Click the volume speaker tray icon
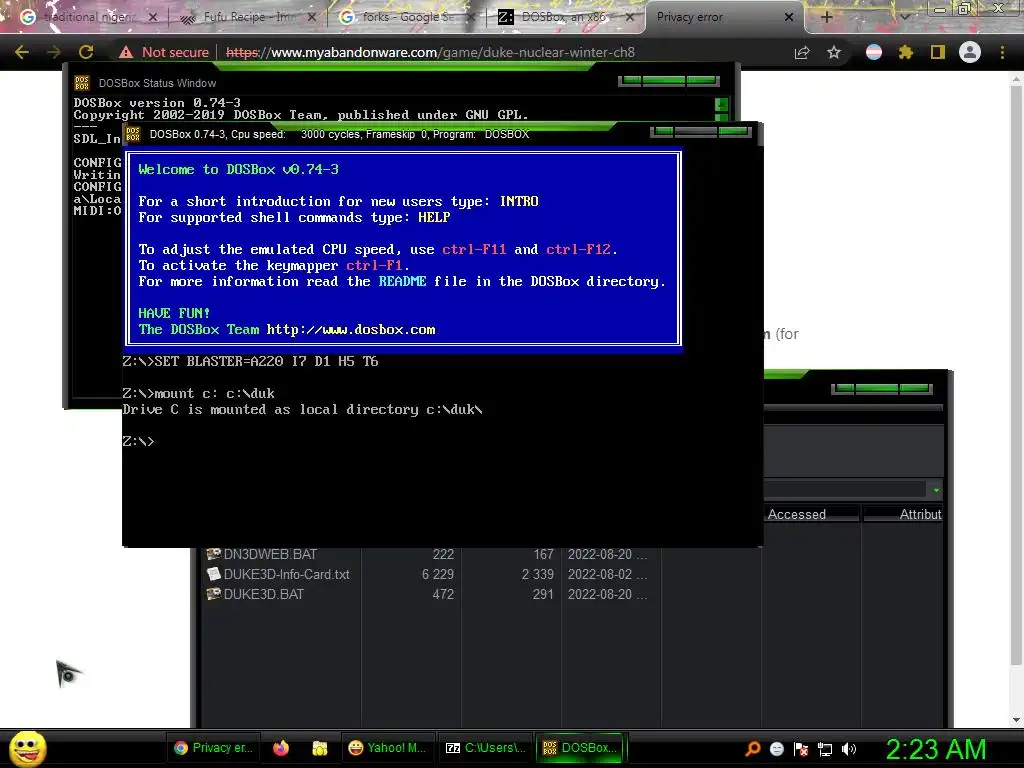1024x768 pixels. coord(848,749)
